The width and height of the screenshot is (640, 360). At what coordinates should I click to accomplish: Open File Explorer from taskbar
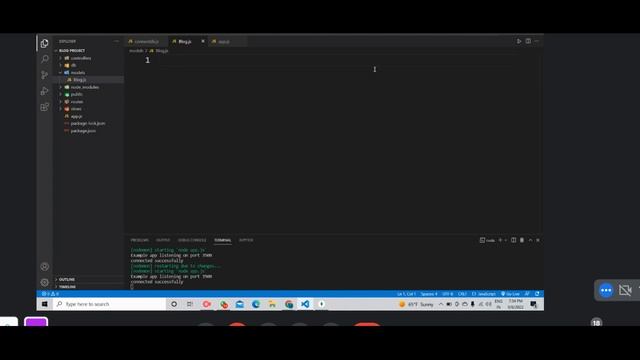(x=272, y=304)
